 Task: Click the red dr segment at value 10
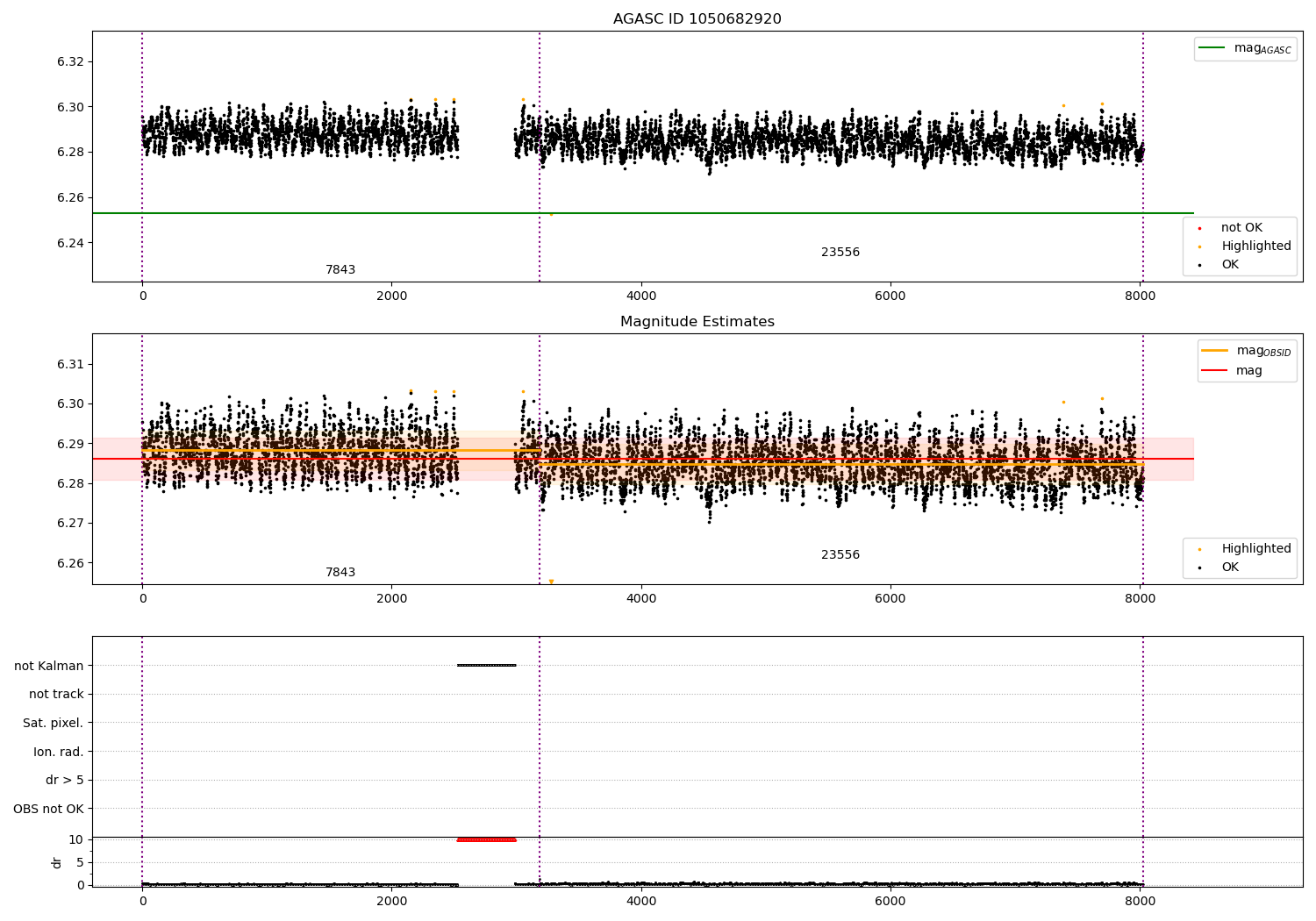pyautogui.click(x=486, y=839)
